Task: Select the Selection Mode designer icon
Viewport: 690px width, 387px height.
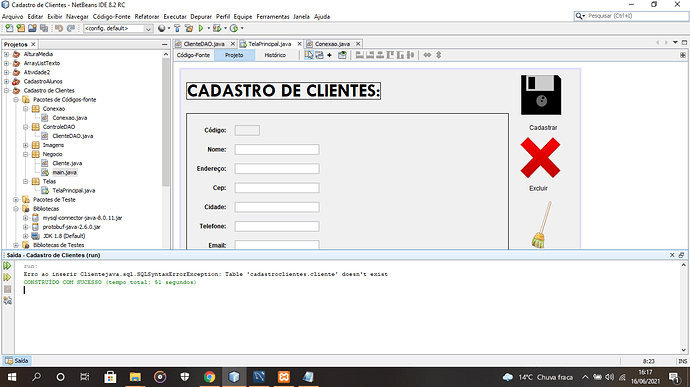Action: [x=308, y=55]
